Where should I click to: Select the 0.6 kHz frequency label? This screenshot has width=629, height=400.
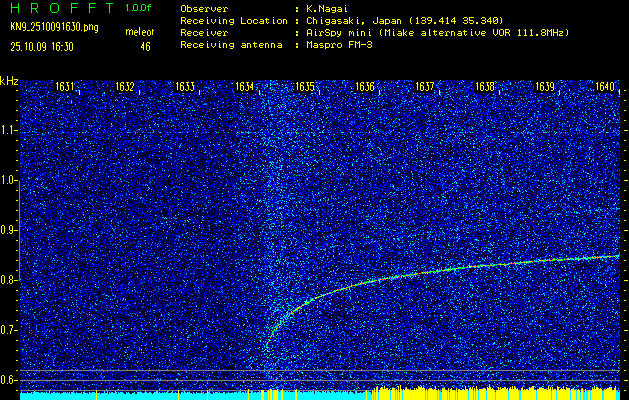tap(9, 379)
